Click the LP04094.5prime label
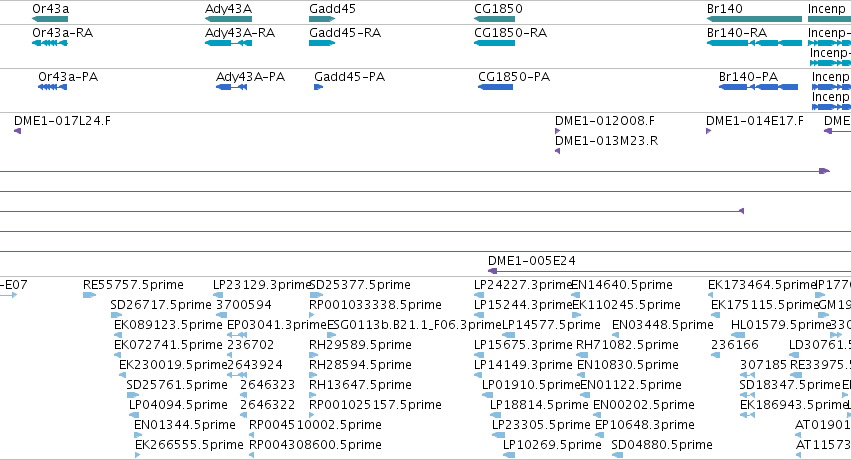 coord(178,405)
